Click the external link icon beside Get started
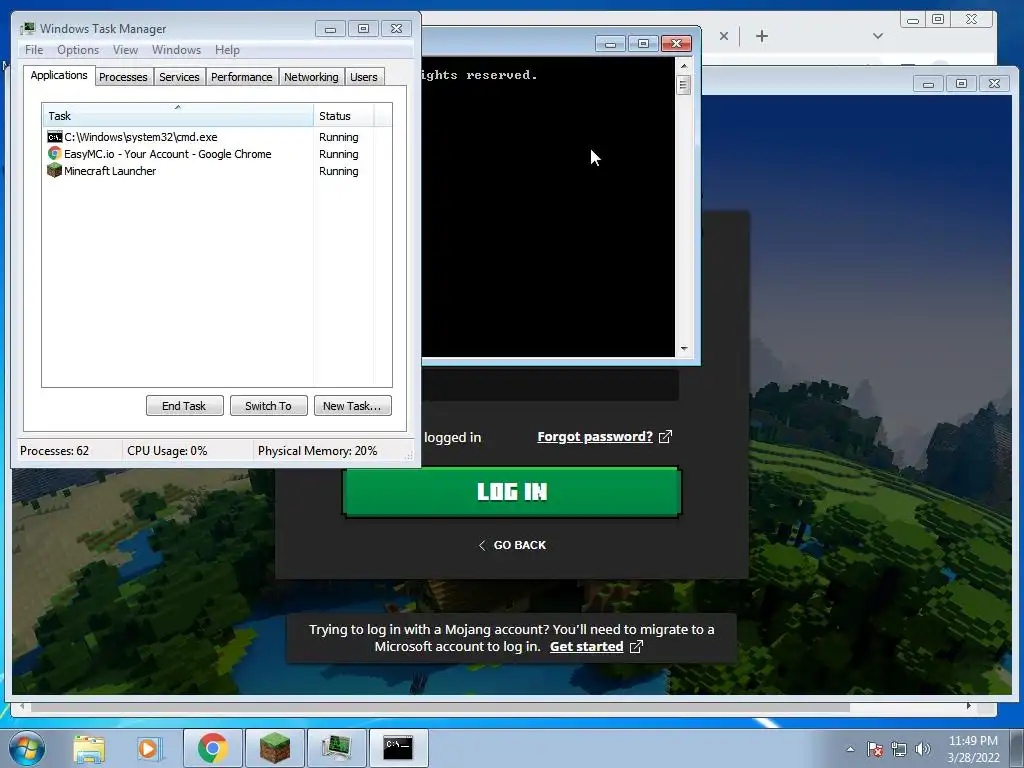This screenshot has width=1024, height=768. point(636,647)
